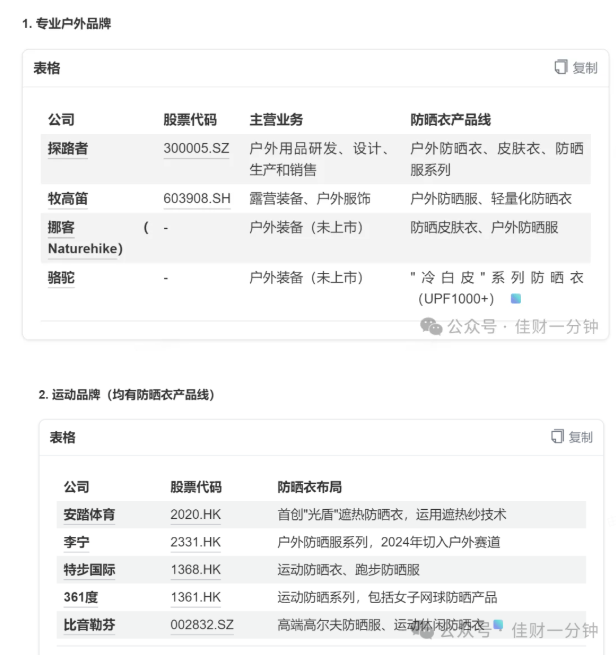616x660 pixels.
Task: Open stock code 1361.HK link
Action: 195,597
